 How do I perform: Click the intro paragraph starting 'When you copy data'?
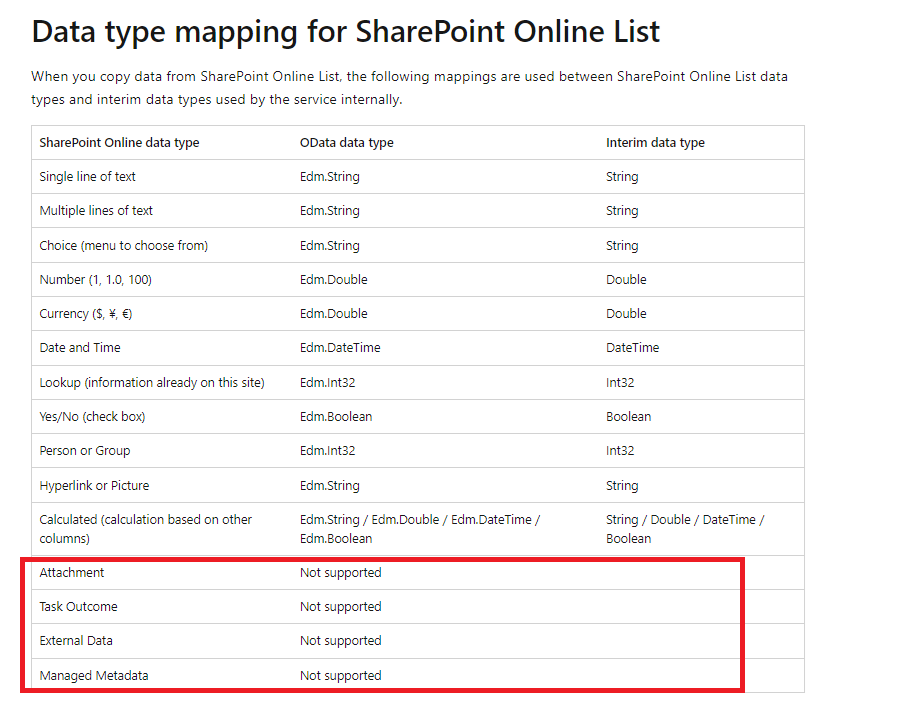(x=409, y=88)
